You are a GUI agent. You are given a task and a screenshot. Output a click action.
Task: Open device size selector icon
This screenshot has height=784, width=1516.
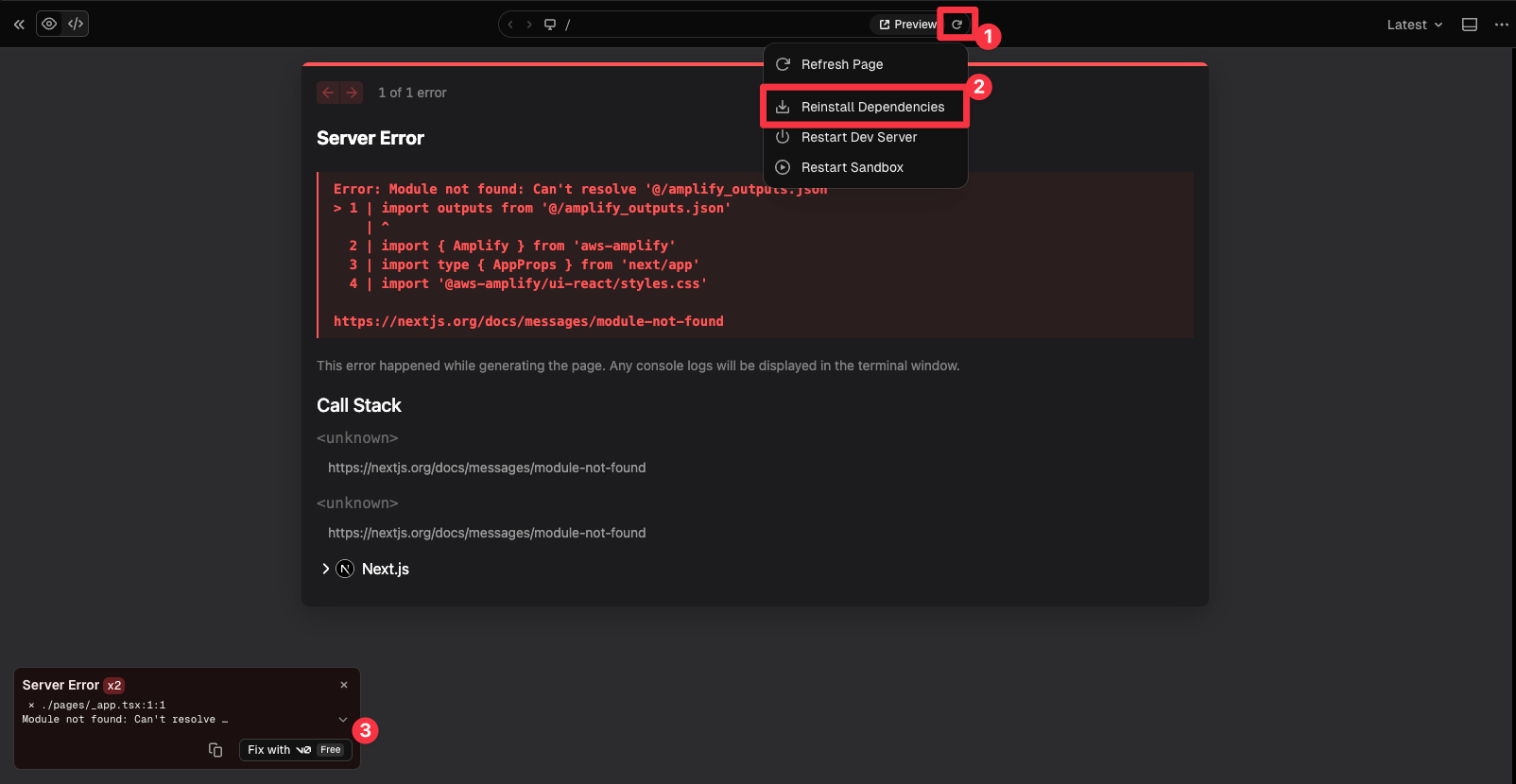[x=550, y=25]
